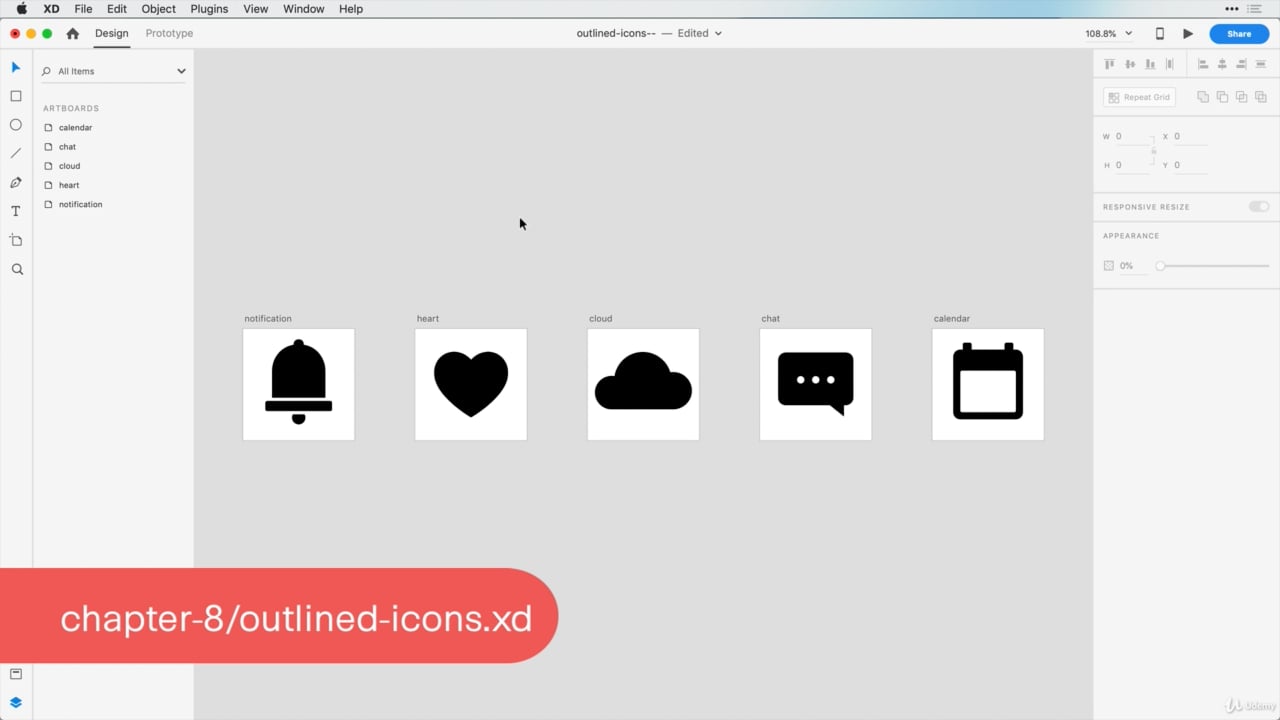
Task: Click the Align Right icon
Action: coord(1241,64)
